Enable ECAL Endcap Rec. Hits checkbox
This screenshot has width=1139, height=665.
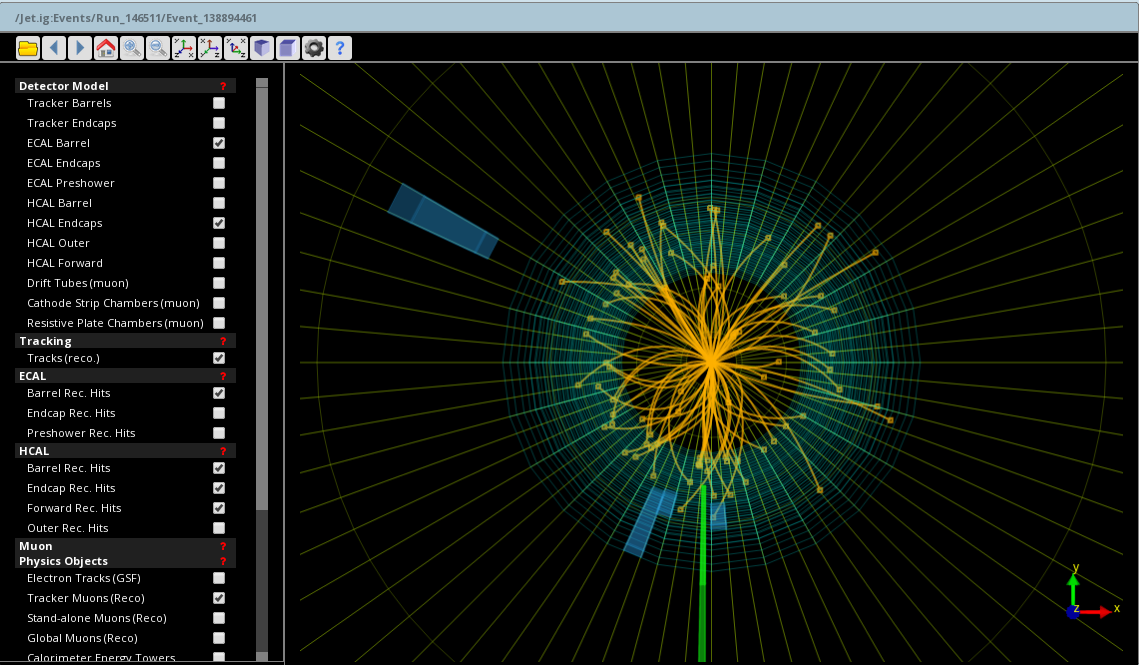219,413
